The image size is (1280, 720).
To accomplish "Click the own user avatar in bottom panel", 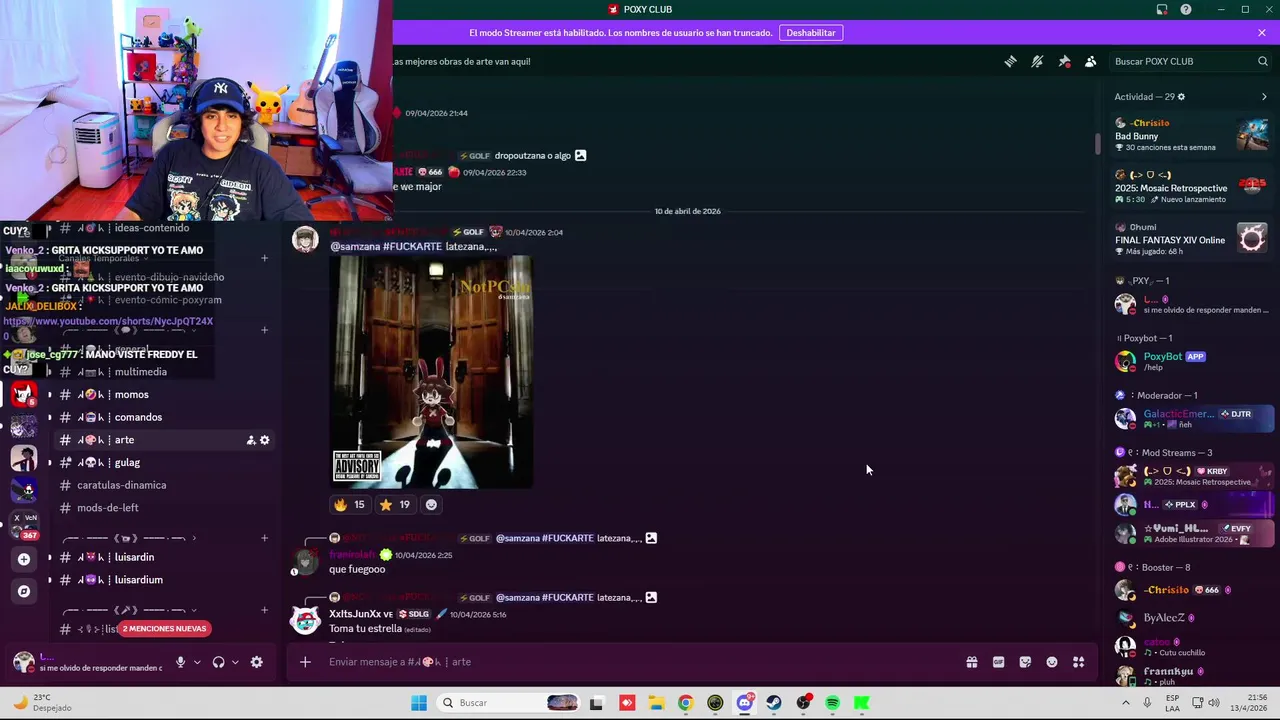I will (23, 662).
